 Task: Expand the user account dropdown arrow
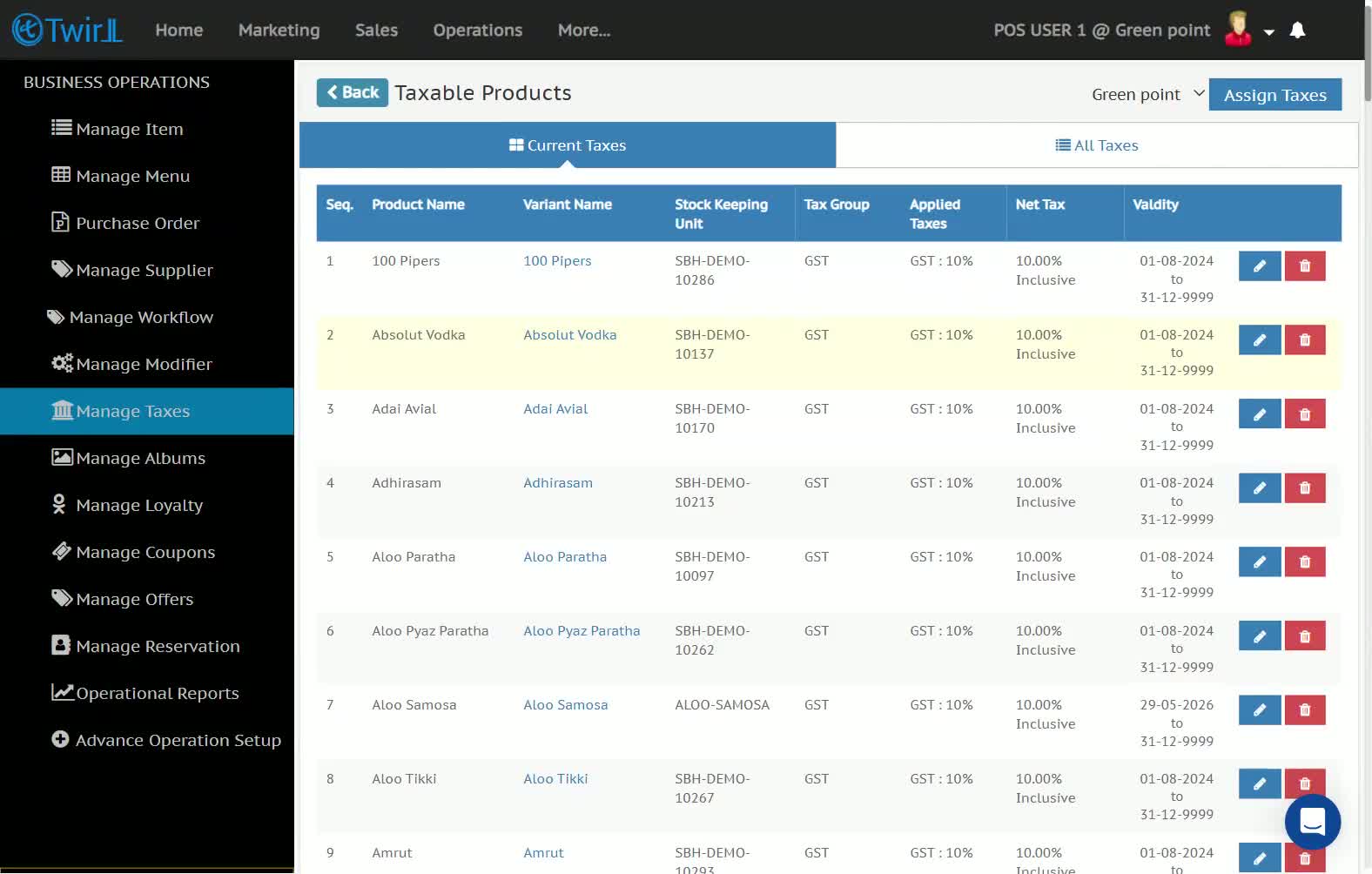click(x=1269, y=32)
